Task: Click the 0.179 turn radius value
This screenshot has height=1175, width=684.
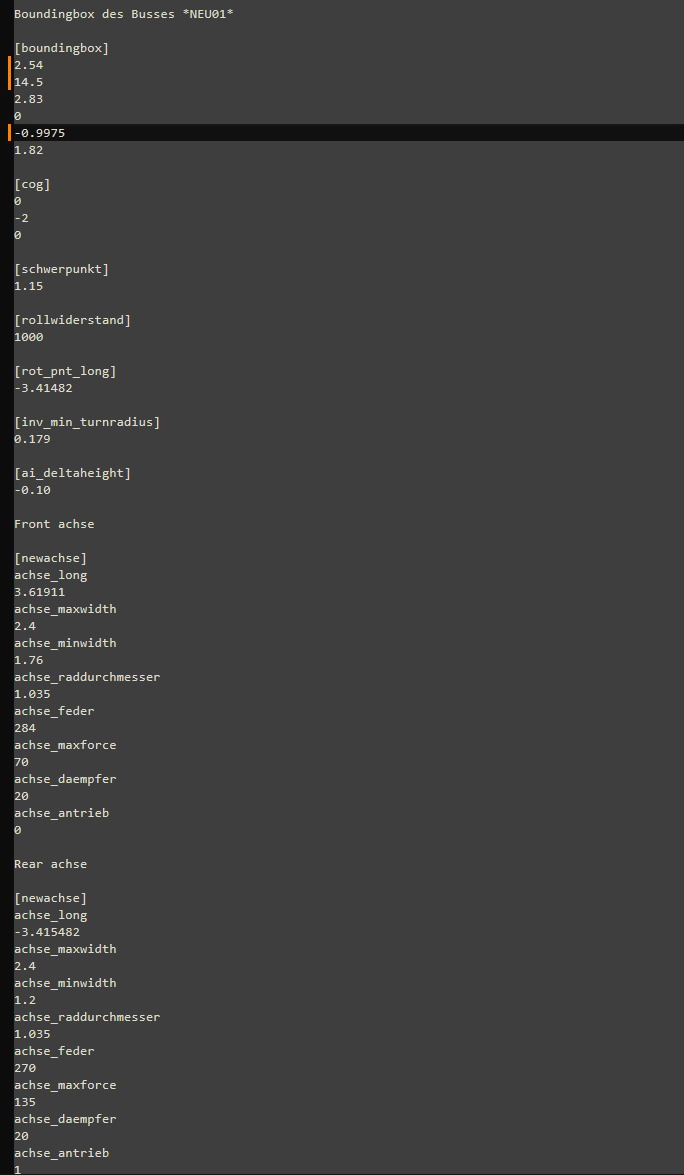Action: coord(32,439)
